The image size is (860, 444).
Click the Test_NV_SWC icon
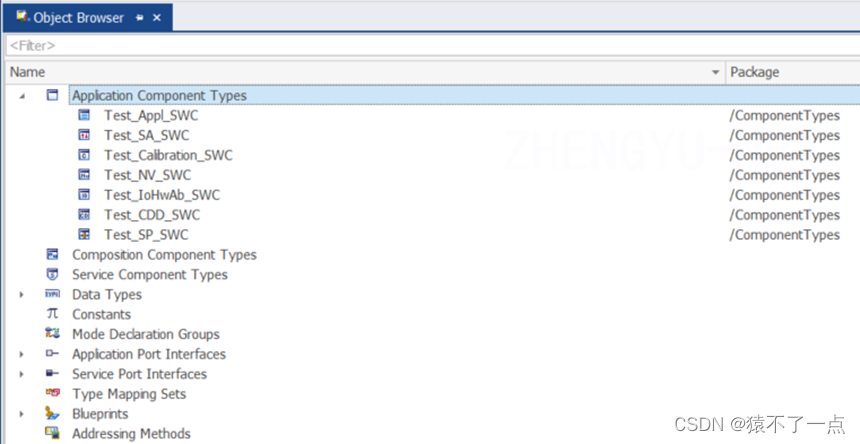[x=84, y=175]
